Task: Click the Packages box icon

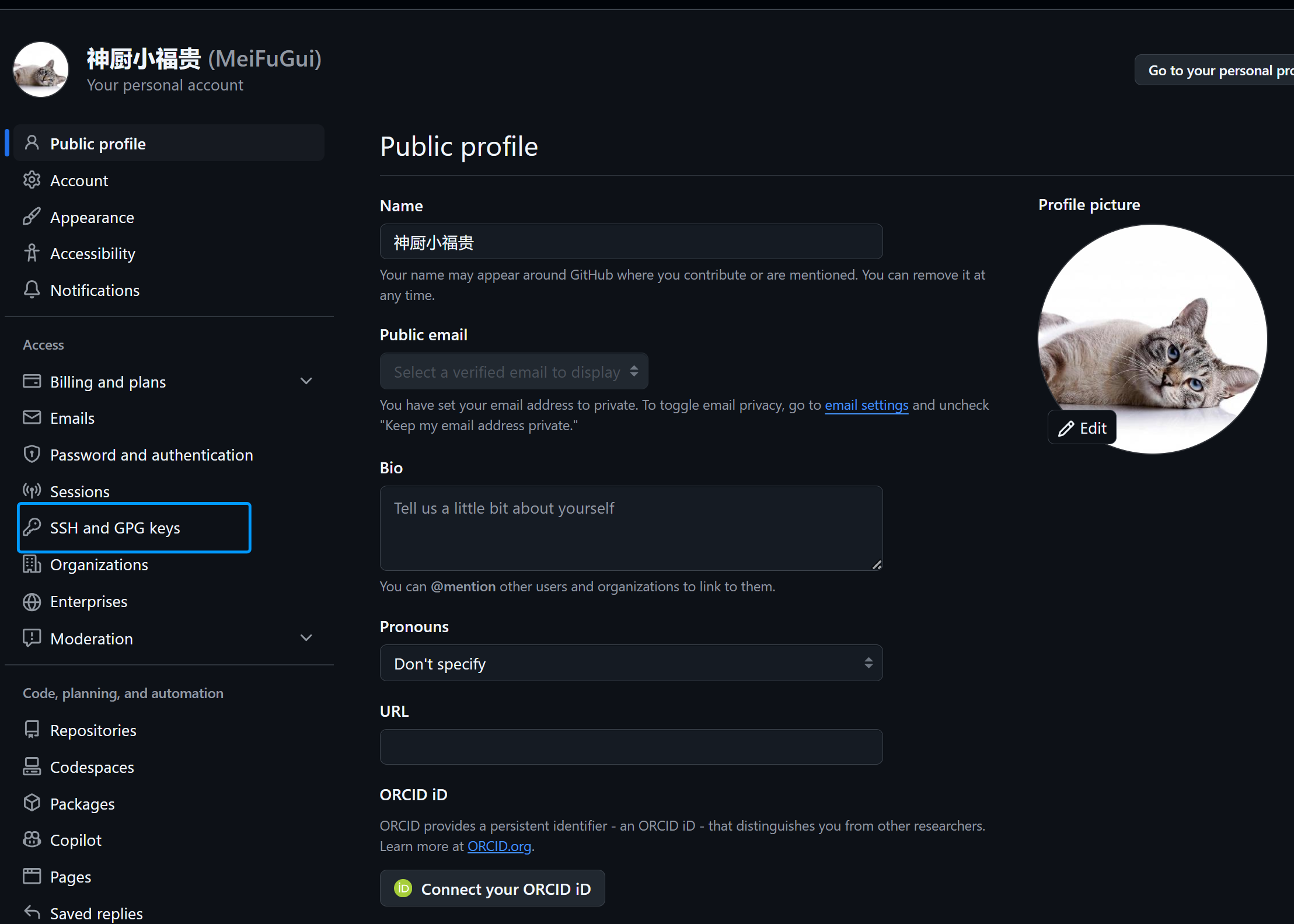Action: [32, 804]
